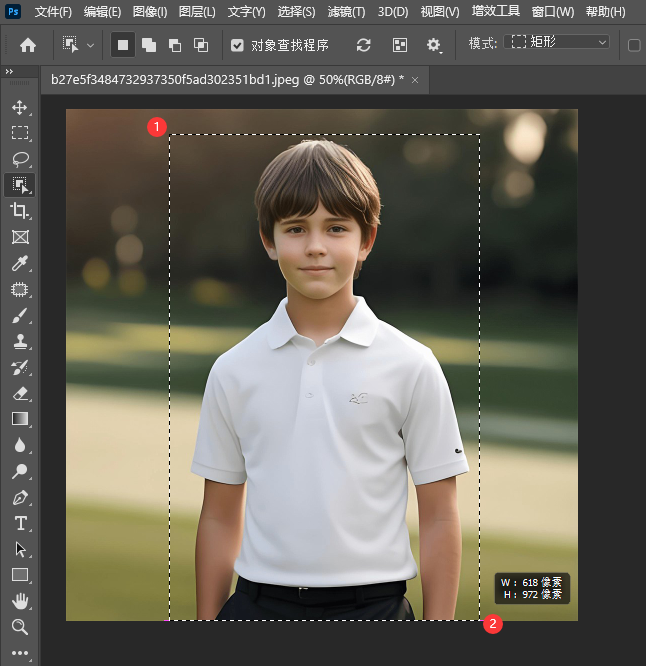The image size is (646, 666).
Task: Select the Horizontal Type tool
Action: (19, 523)
